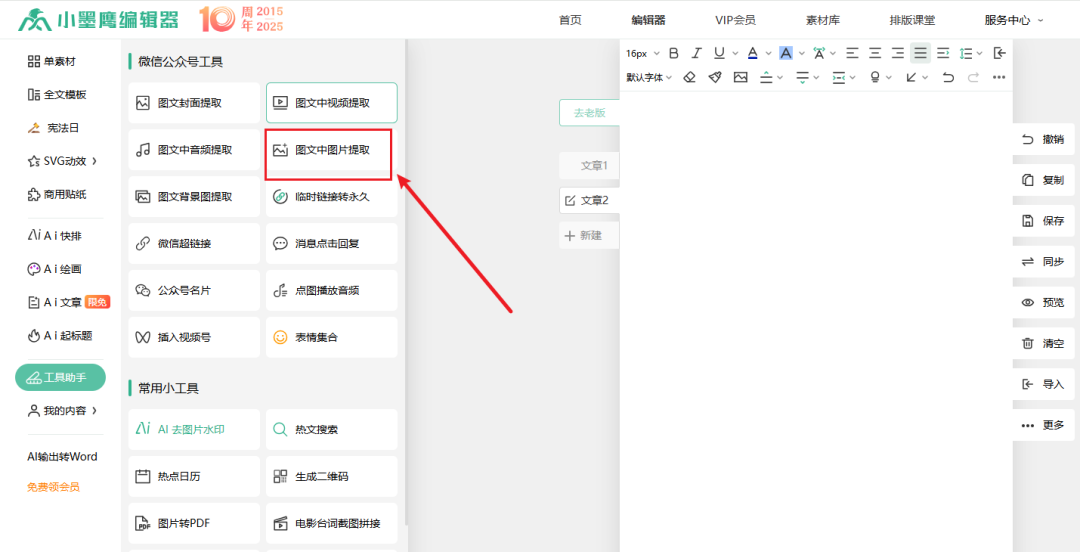Viewport: 1080px width, 552px height.
Task: Click the space-after-paragraph icon
Action: [x=802, y=77]
